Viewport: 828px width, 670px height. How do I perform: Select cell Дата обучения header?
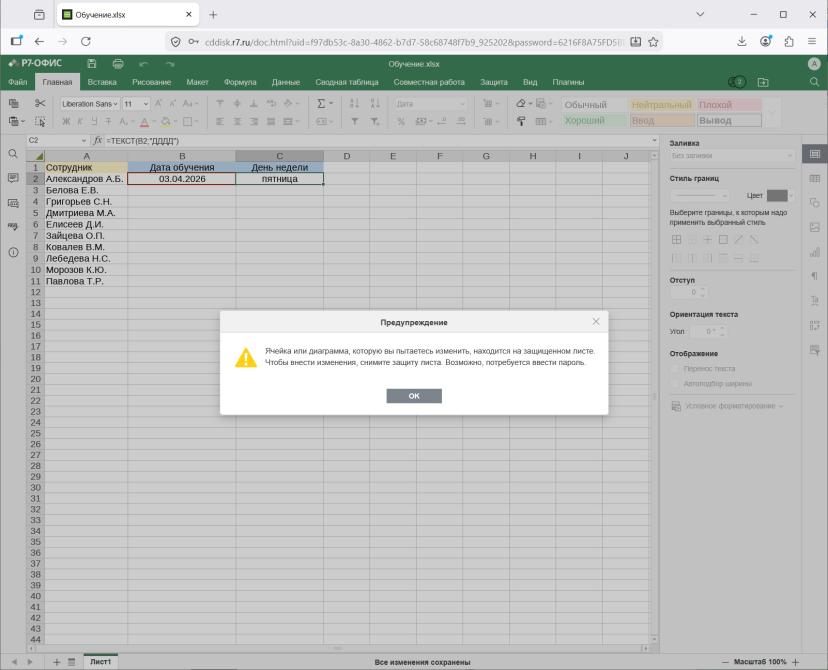[x=182, y=167]
